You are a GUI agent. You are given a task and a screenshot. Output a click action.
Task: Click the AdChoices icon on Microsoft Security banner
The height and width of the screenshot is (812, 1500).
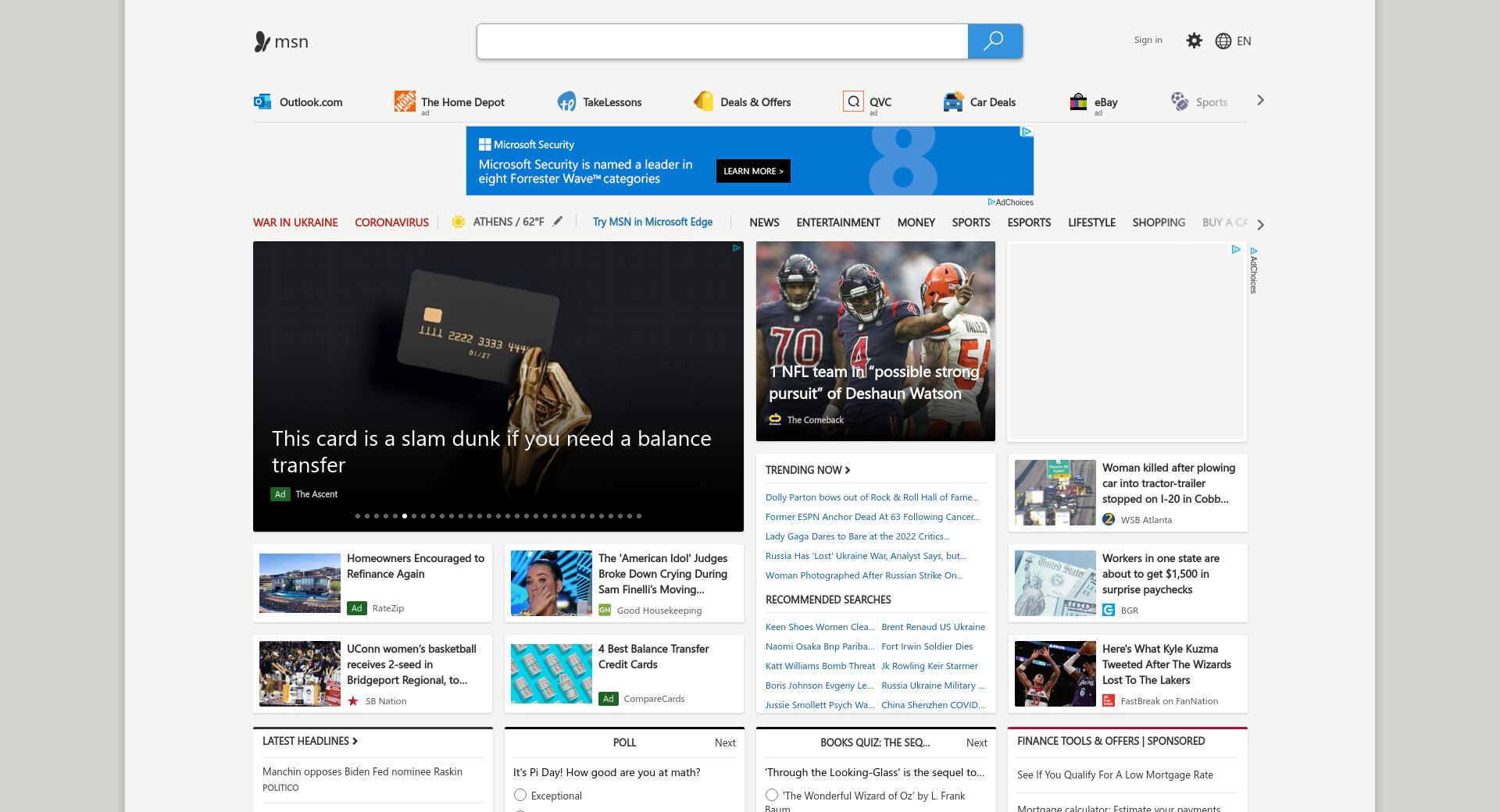click(x=1027, y=132)
